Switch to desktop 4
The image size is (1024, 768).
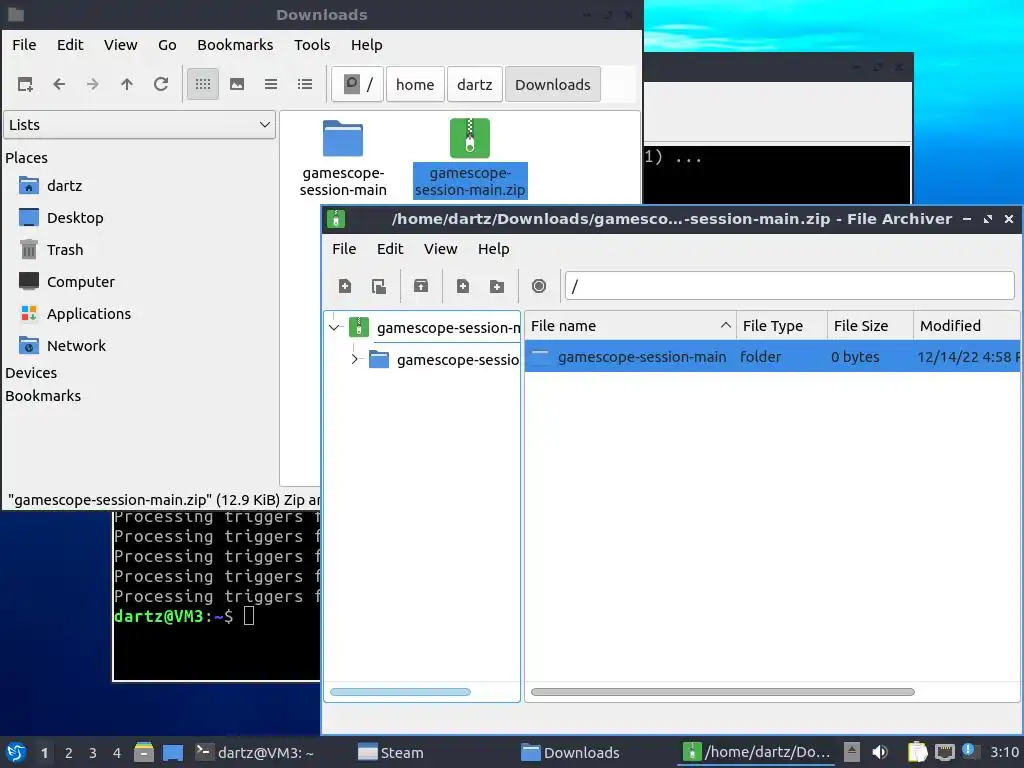(117, 753)
